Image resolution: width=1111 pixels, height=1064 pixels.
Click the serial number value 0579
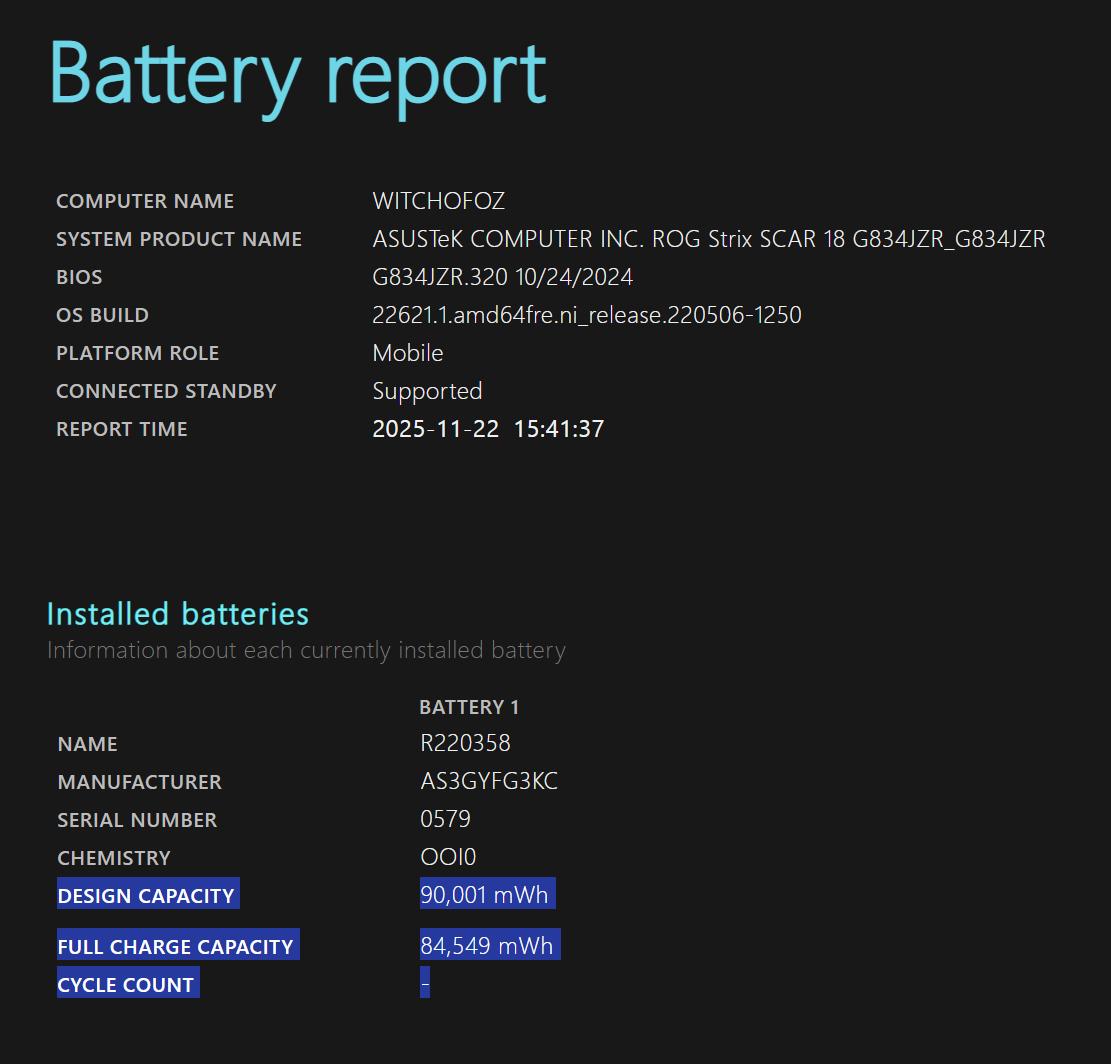[x=445, y=819]
